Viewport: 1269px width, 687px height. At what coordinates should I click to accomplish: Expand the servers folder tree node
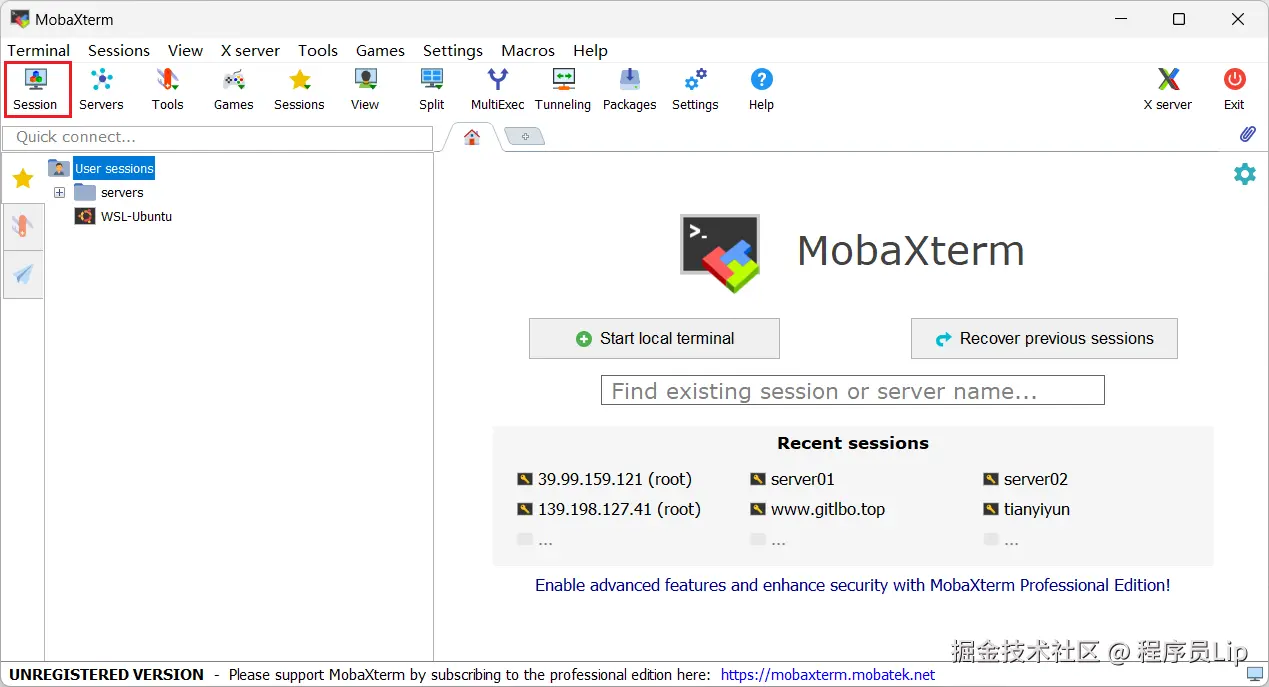(60, 192)
